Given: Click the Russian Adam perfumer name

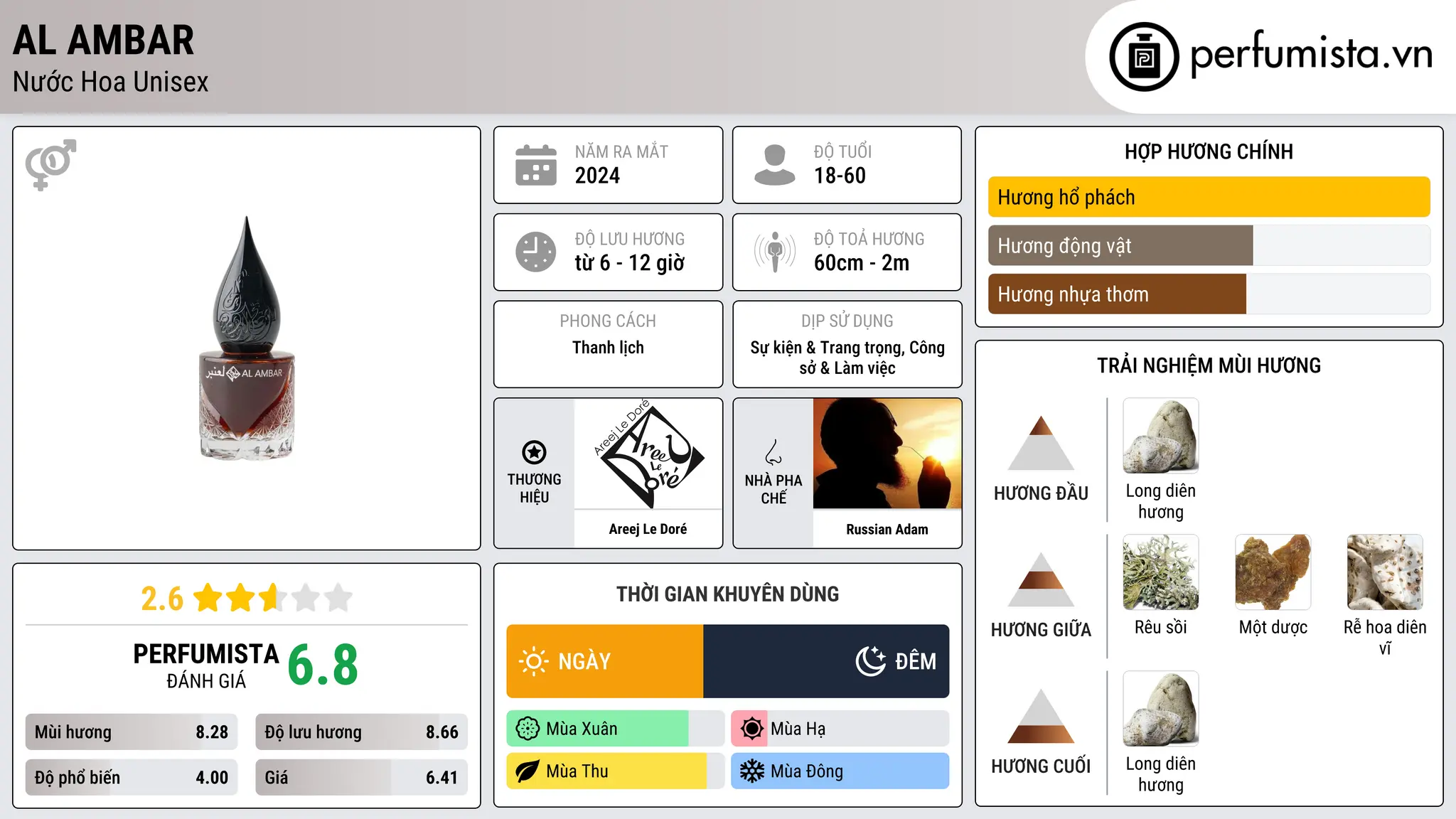Looking at the screenshot, I should (887, 529).
